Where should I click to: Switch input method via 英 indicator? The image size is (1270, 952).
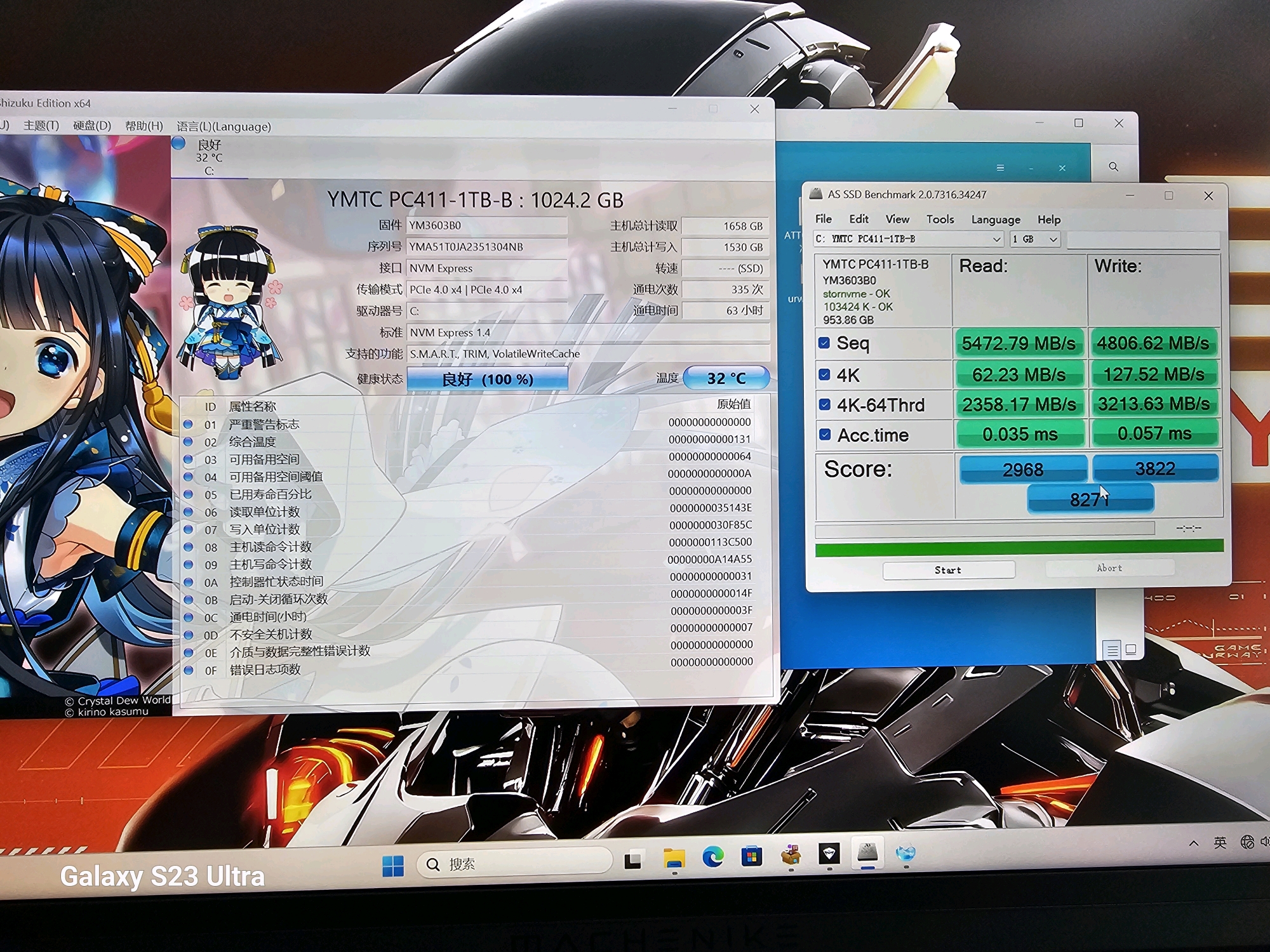point(1220,842)
